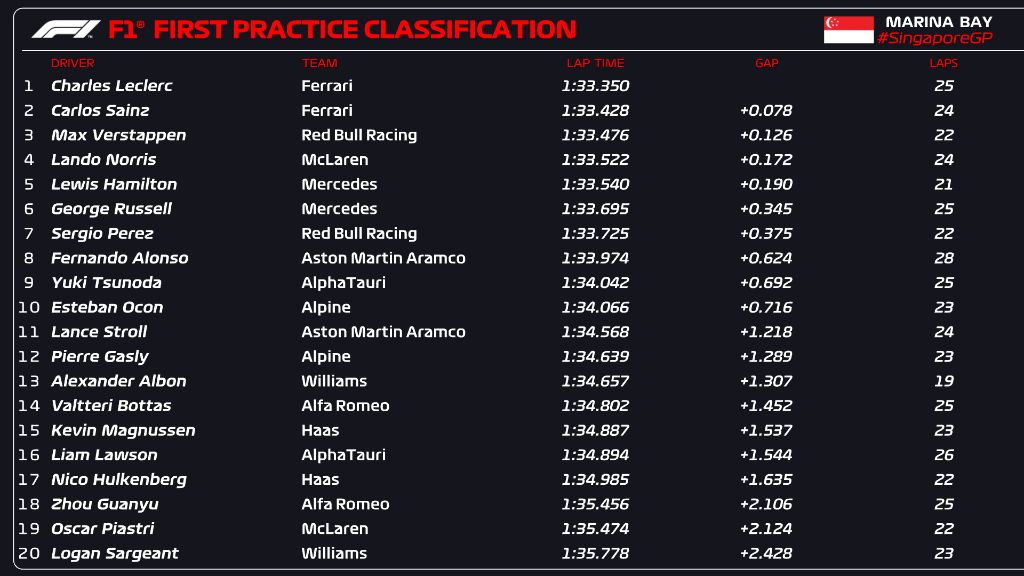Image resolution: width=1024 pixels, height=576 pixels.
Task: Click the DRIVER column header
Action: click(x=72, y=63)
